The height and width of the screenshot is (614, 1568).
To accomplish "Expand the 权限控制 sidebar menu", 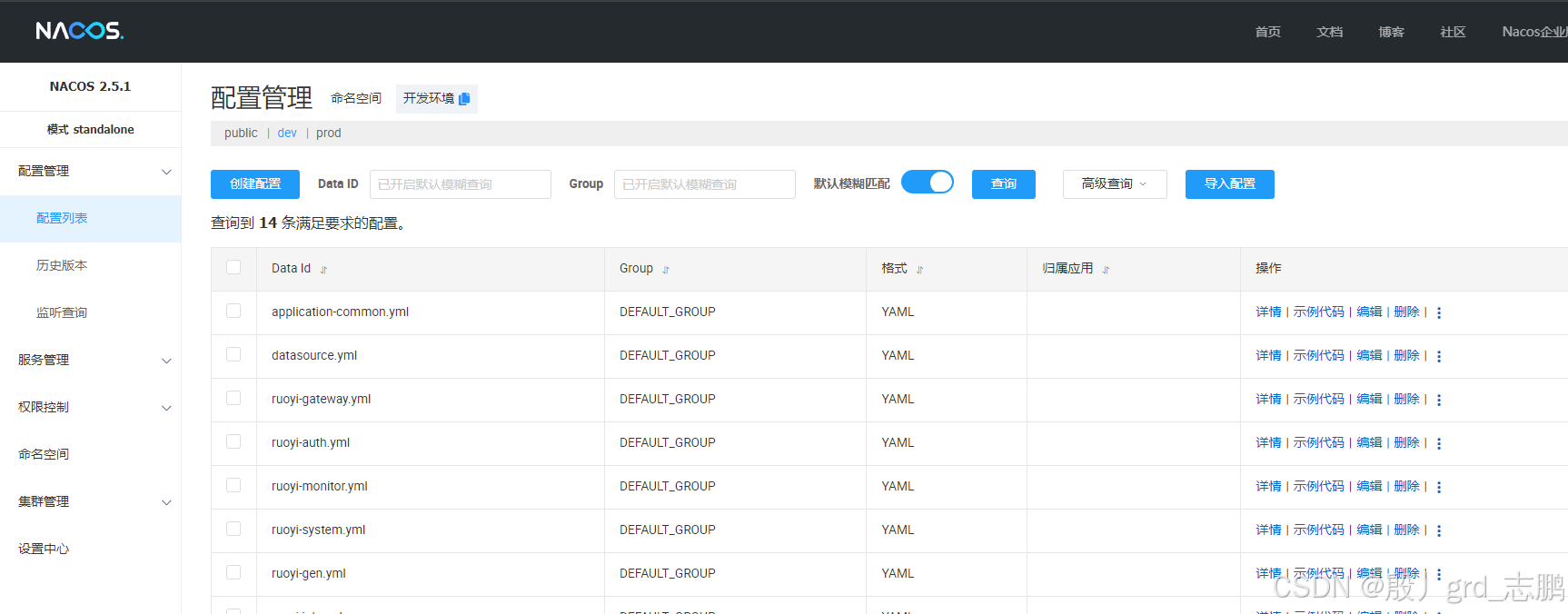I will click(x=91, y=408).
